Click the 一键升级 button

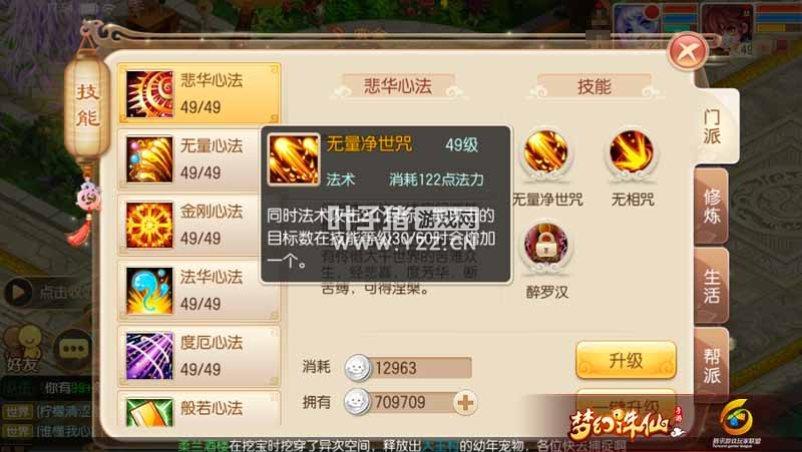point(626,403)
